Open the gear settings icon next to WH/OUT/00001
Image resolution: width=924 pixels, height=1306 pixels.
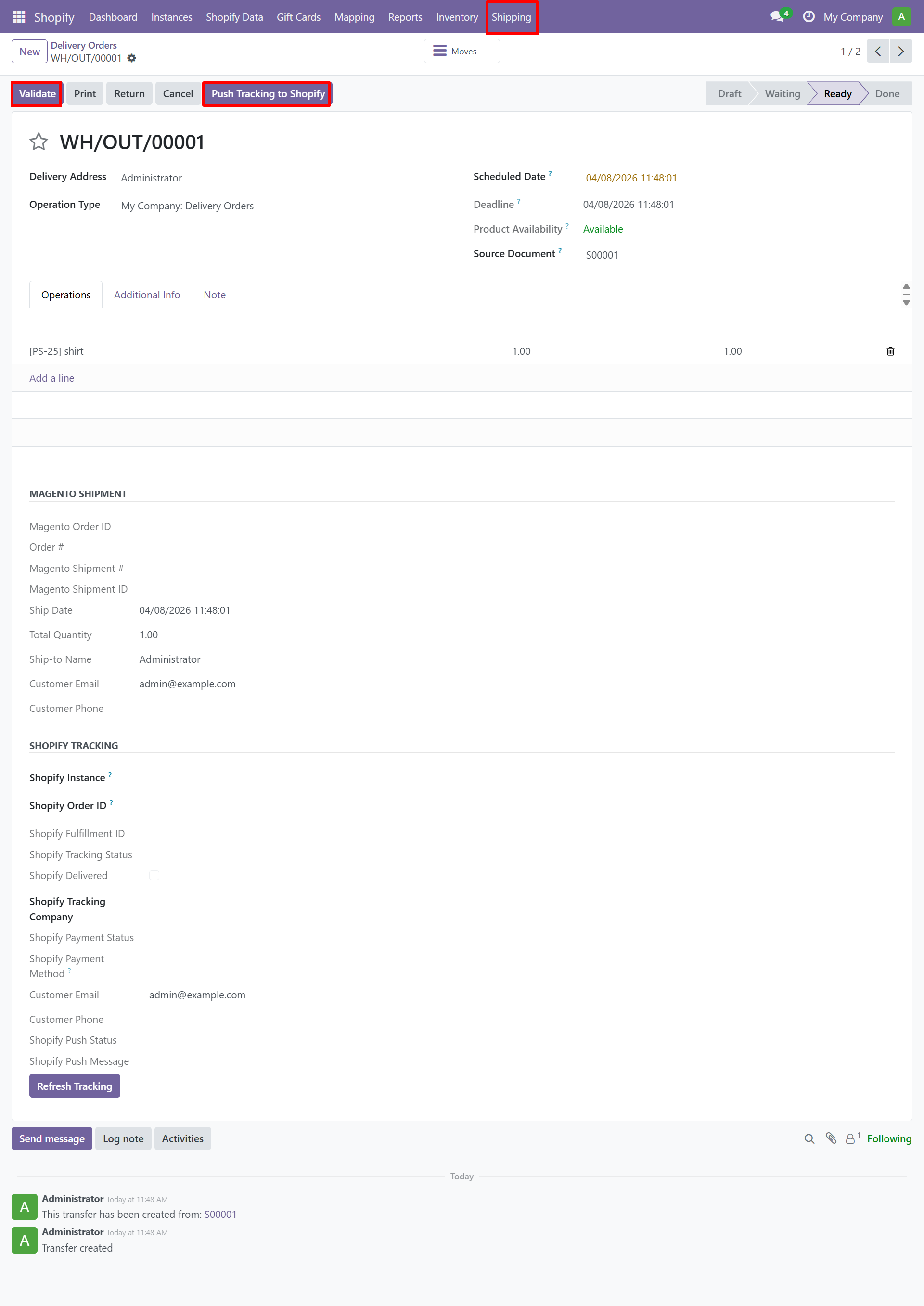pyautogui.click(x=131, y=58)
